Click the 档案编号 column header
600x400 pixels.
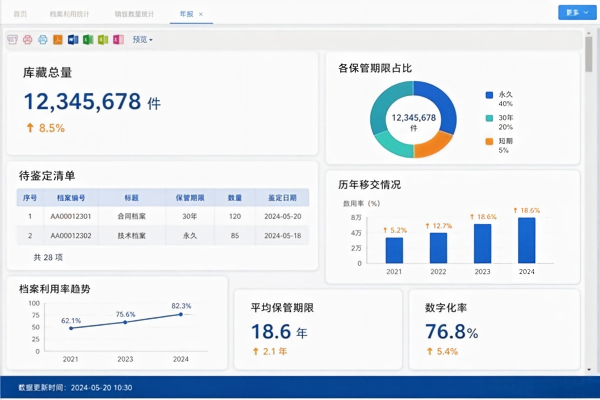(x=71, y=198)
